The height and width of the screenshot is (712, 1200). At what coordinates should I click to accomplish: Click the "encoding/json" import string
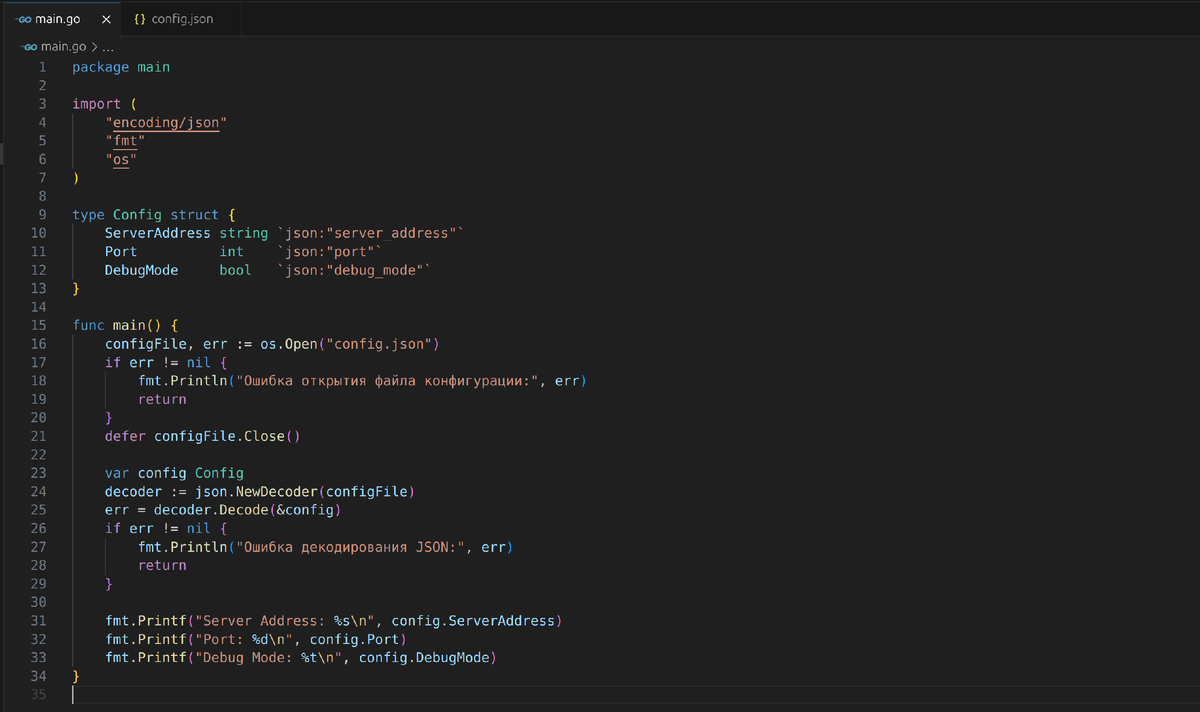click(x=167, y=122)
